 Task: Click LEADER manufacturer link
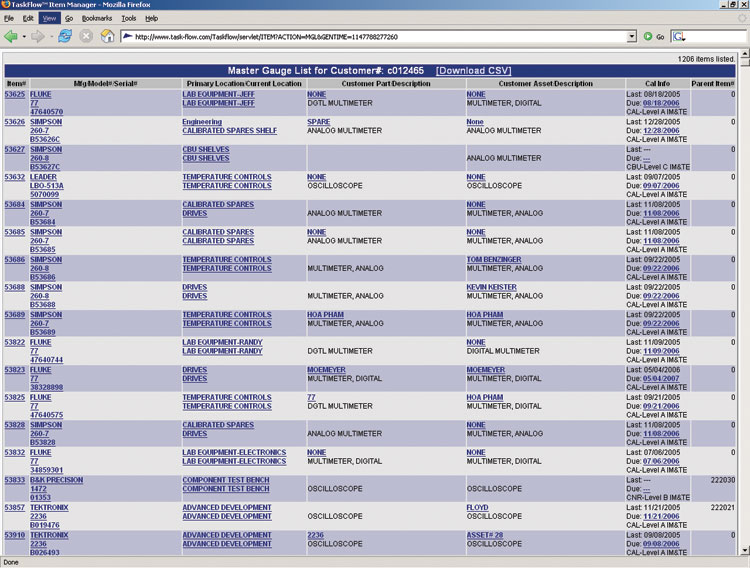tap(43, 177)
